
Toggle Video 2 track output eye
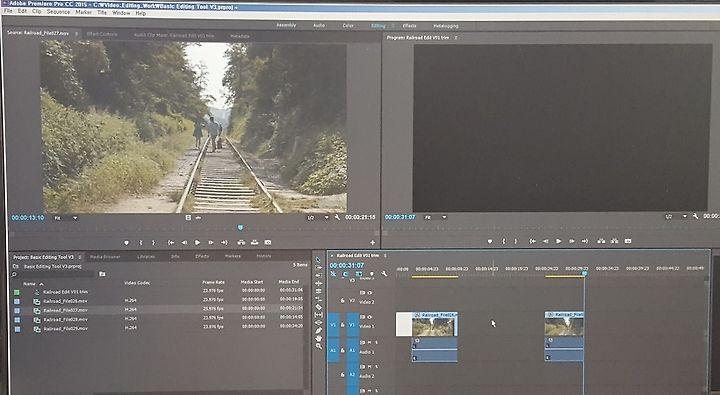coord(369,293)
